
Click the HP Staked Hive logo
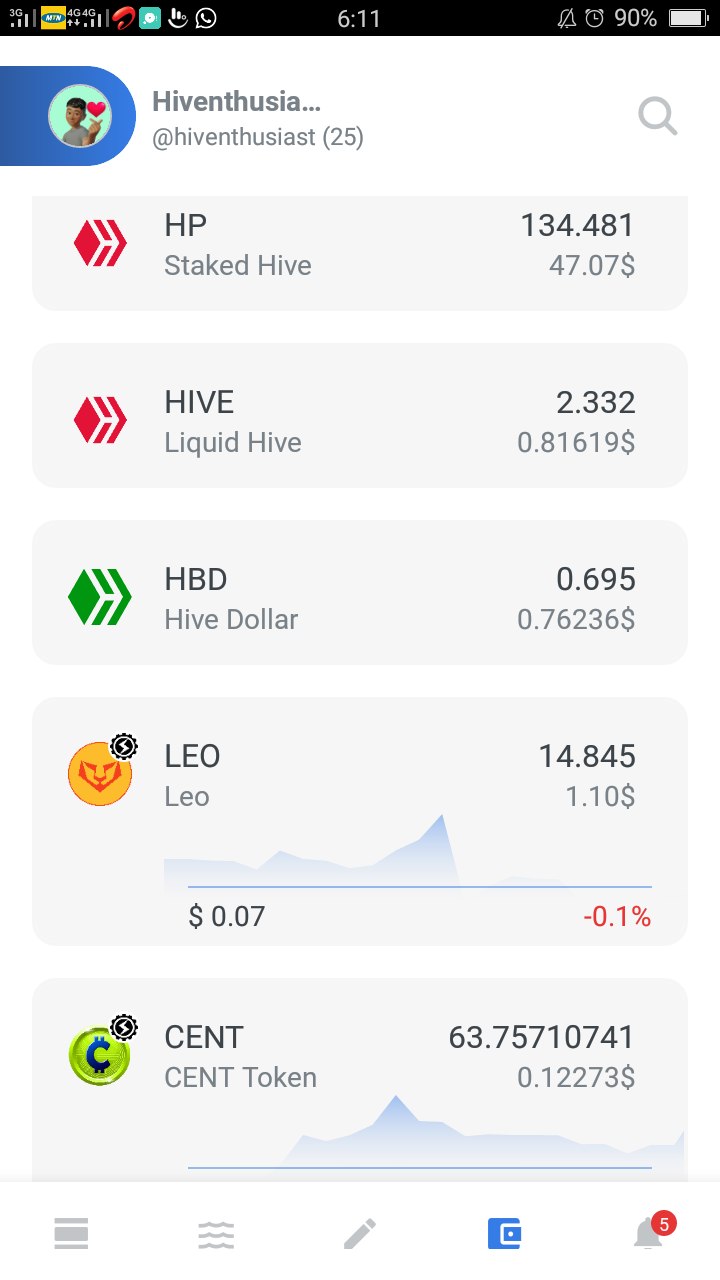pyautogui.click(x=100, y=243)
